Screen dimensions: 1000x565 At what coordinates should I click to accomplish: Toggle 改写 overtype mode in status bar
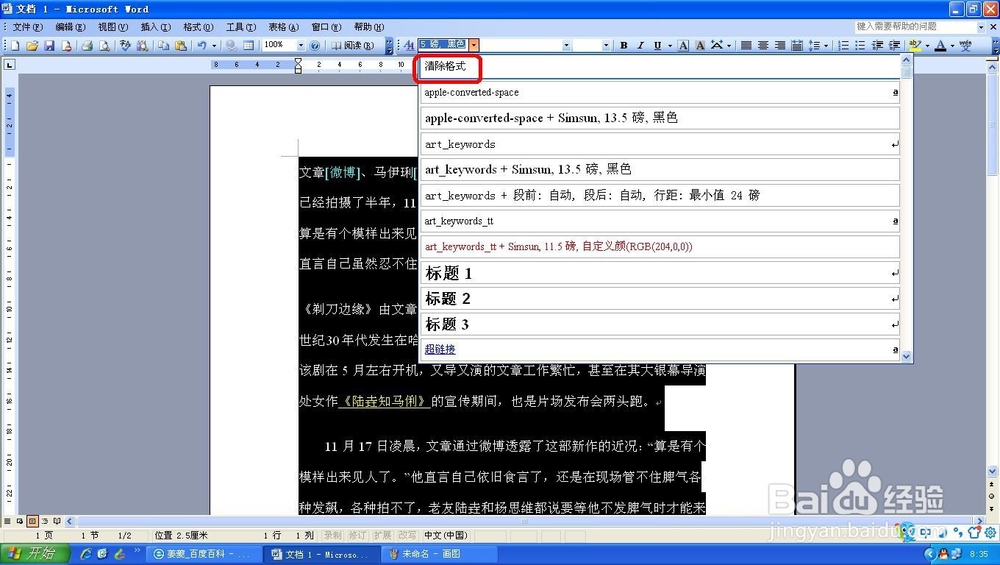407,535
